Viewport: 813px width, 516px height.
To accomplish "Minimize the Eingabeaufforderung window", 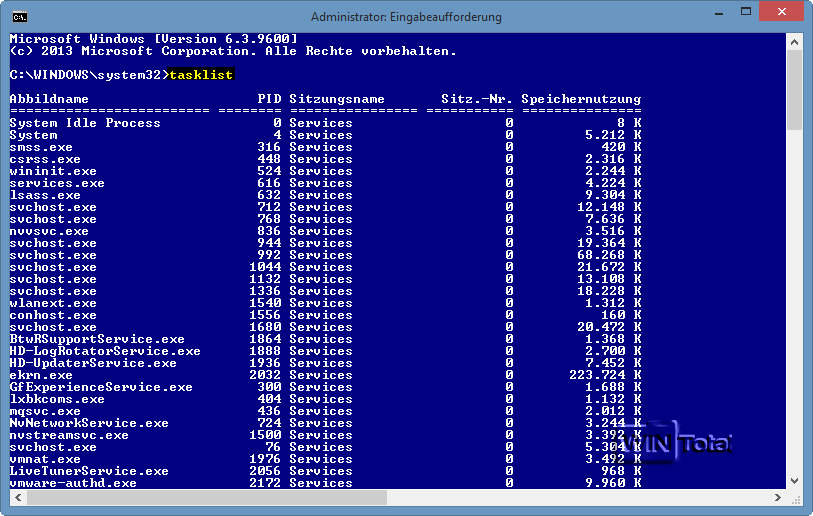I will click(719, 13).
